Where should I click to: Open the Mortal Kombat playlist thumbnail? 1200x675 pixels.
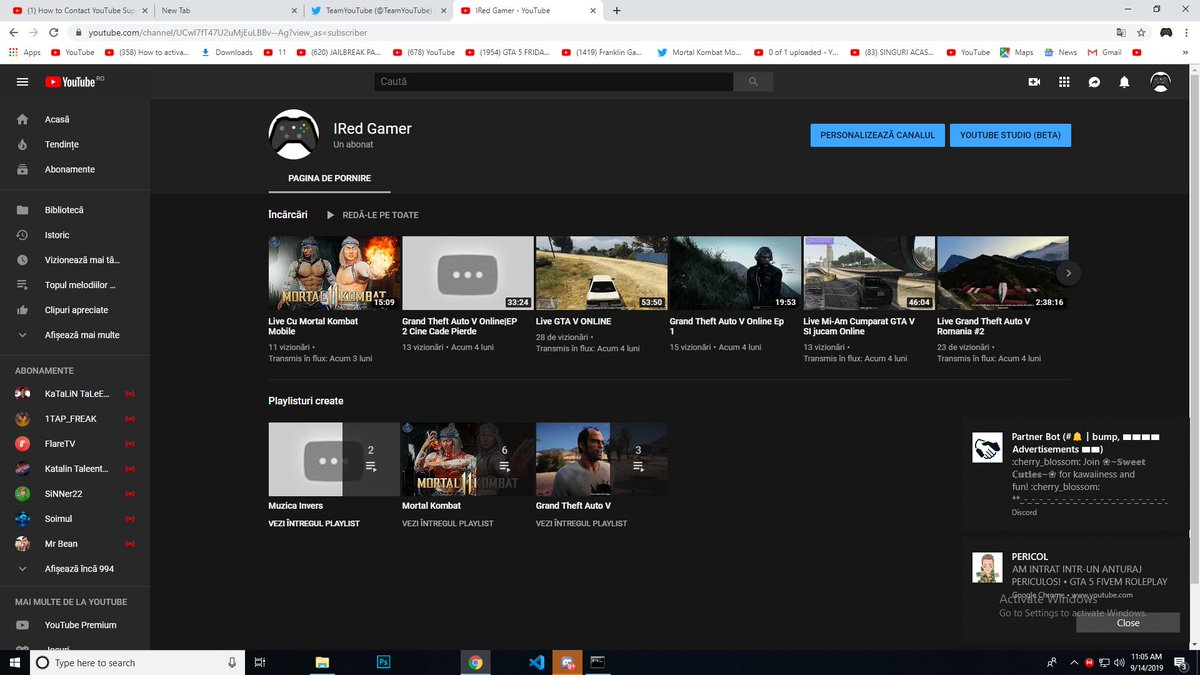tap(468, 459)
